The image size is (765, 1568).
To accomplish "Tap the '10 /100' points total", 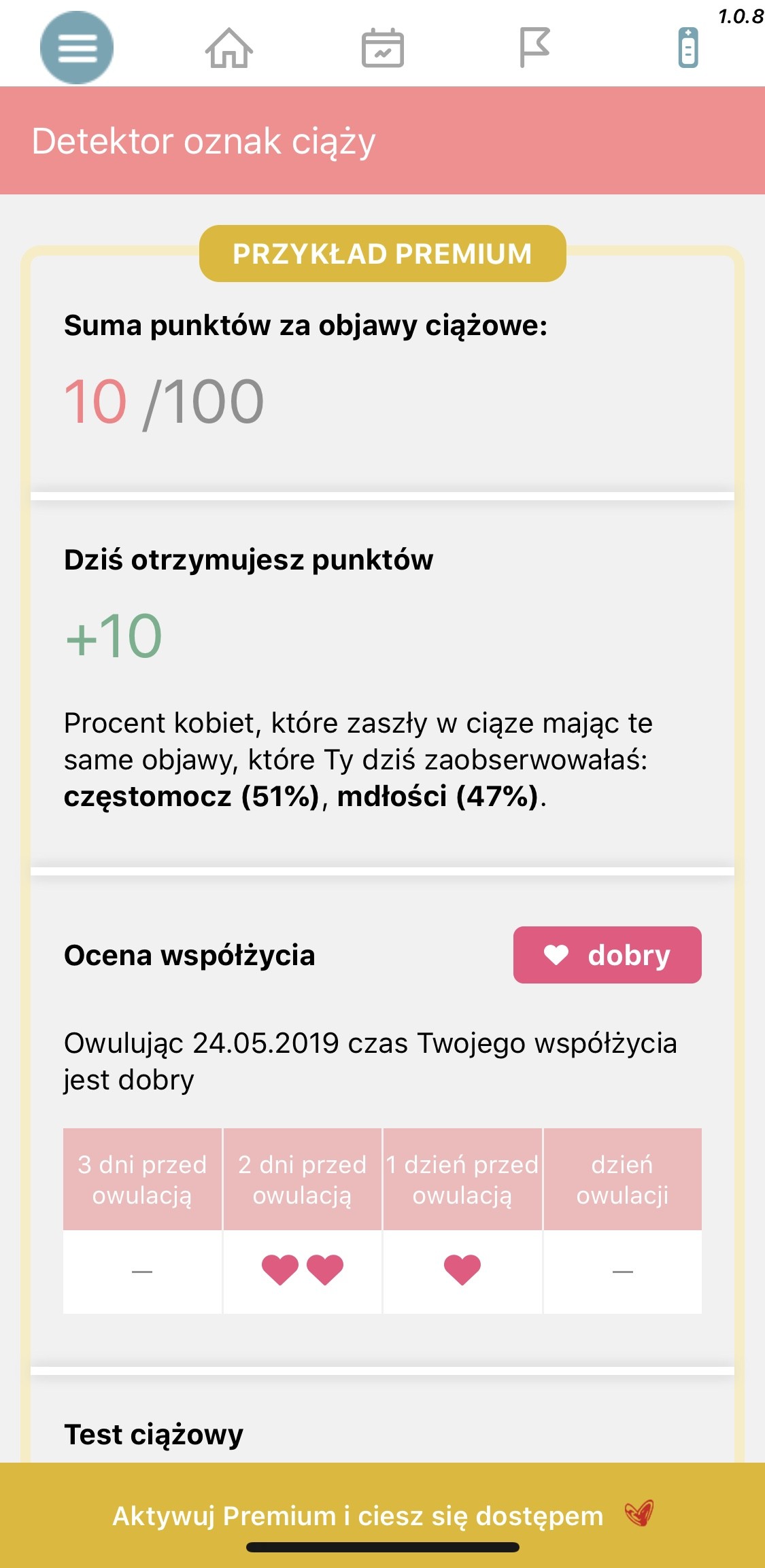I will click(164, 402).
